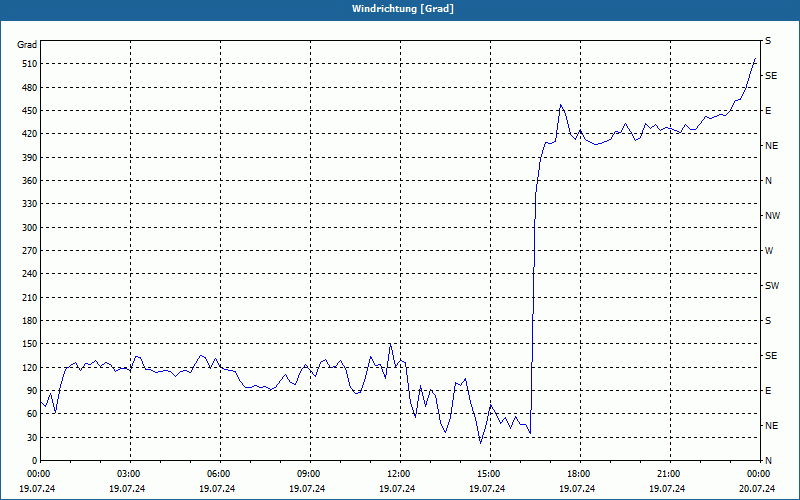This screenshot has width=800, height=500.
Task: Click the 240 y-axis value
Action: (x=30, y=274)
